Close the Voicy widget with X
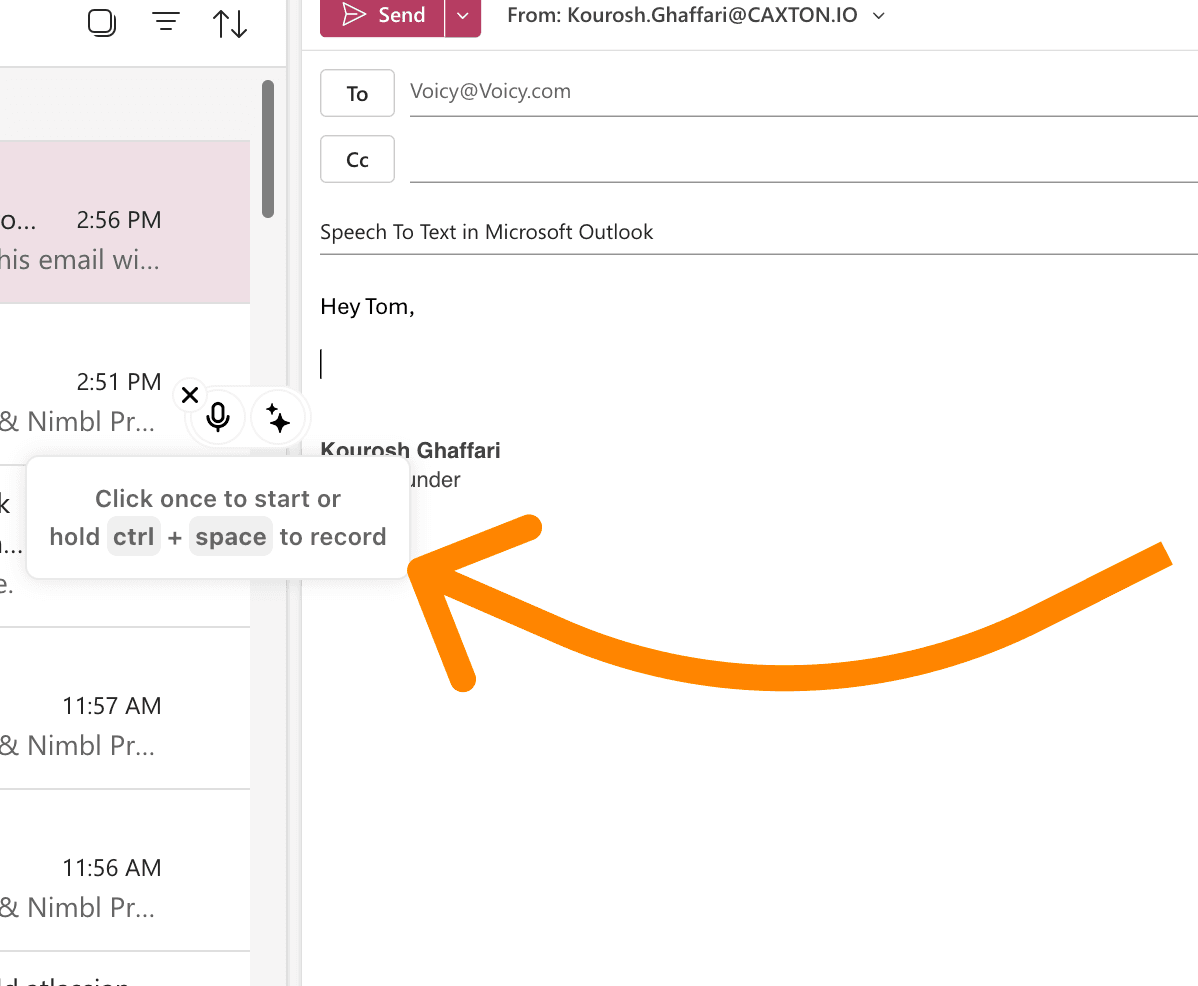1198x986 pixels. pyautogui.click(x=190, y=395)
